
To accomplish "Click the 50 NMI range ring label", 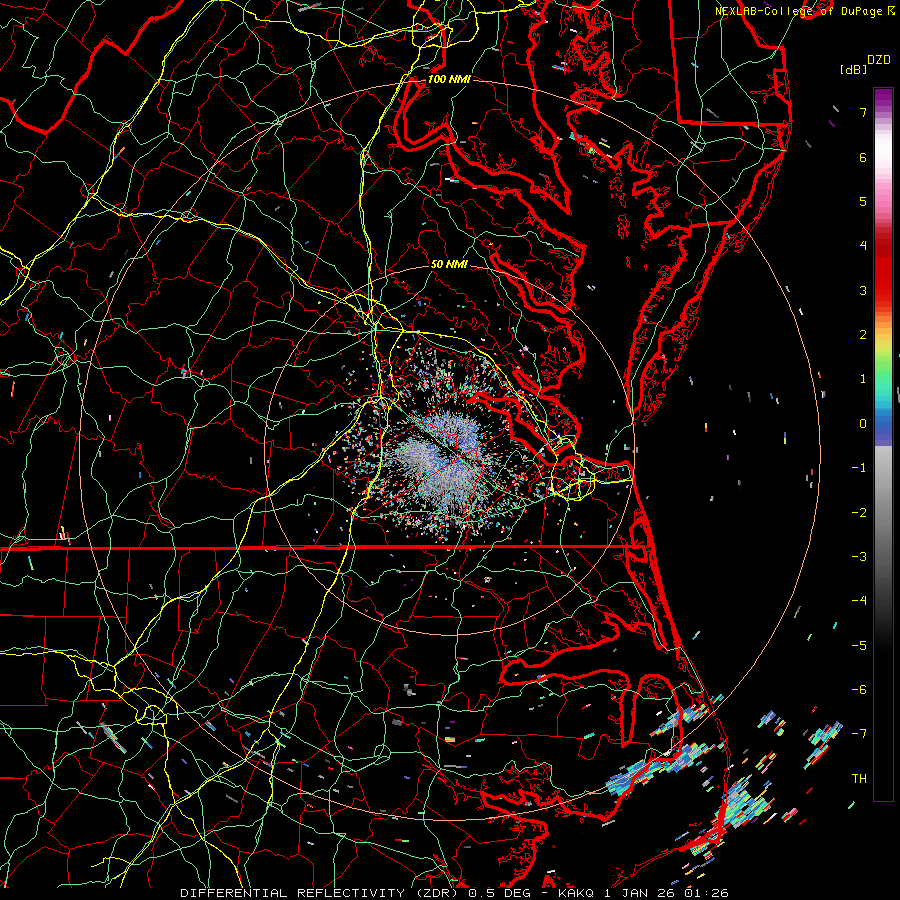I will (x=449, y=264).
